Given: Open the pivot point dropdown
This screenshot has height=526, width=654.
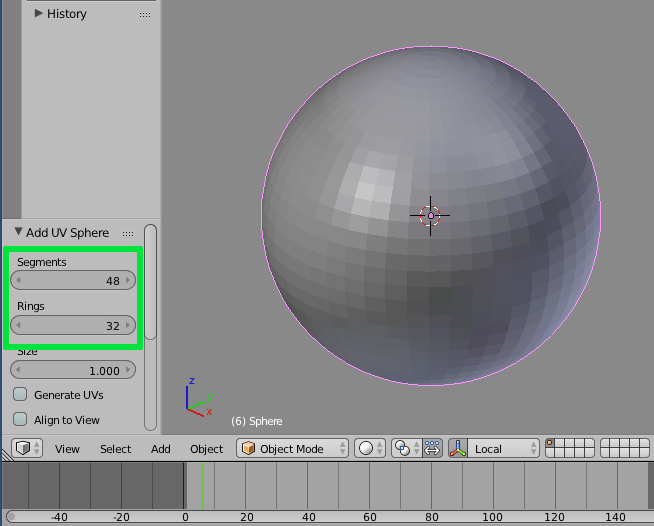Looking at the screenshot, I should [x=407, y=448].
